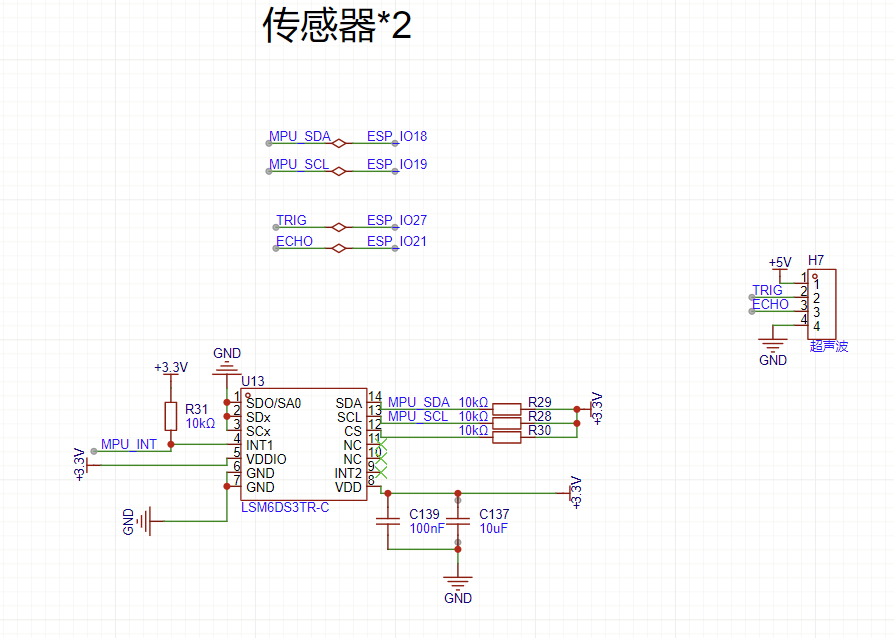The width and height of the screenshot is (894, 638).
Task: Select the diamond link between MPU_SCL and ESP_IO19
Action: 339,171
